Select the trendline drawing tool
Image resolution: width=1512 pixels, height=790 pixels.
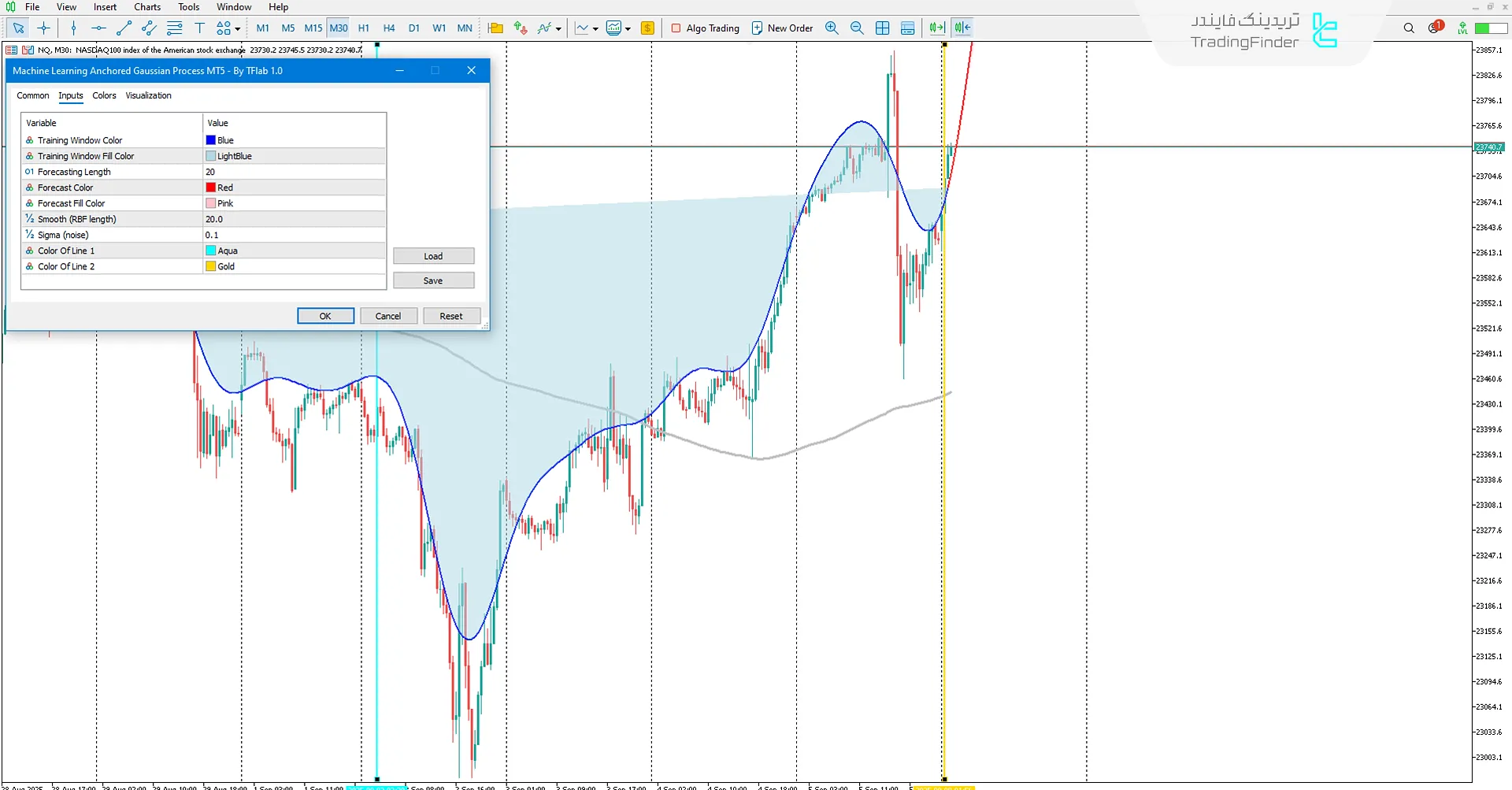click(x=124, y=28)
